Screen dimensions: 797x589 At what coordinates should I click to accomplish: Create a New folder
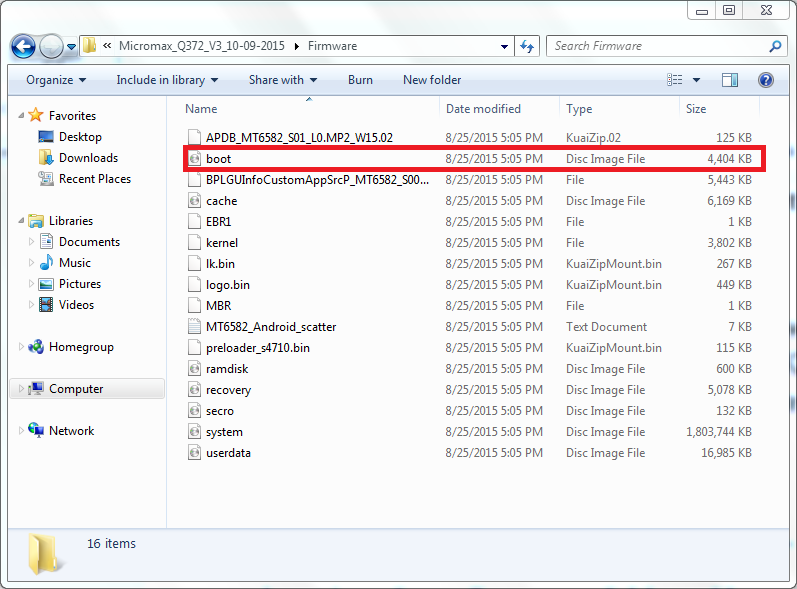click(432, 80)
